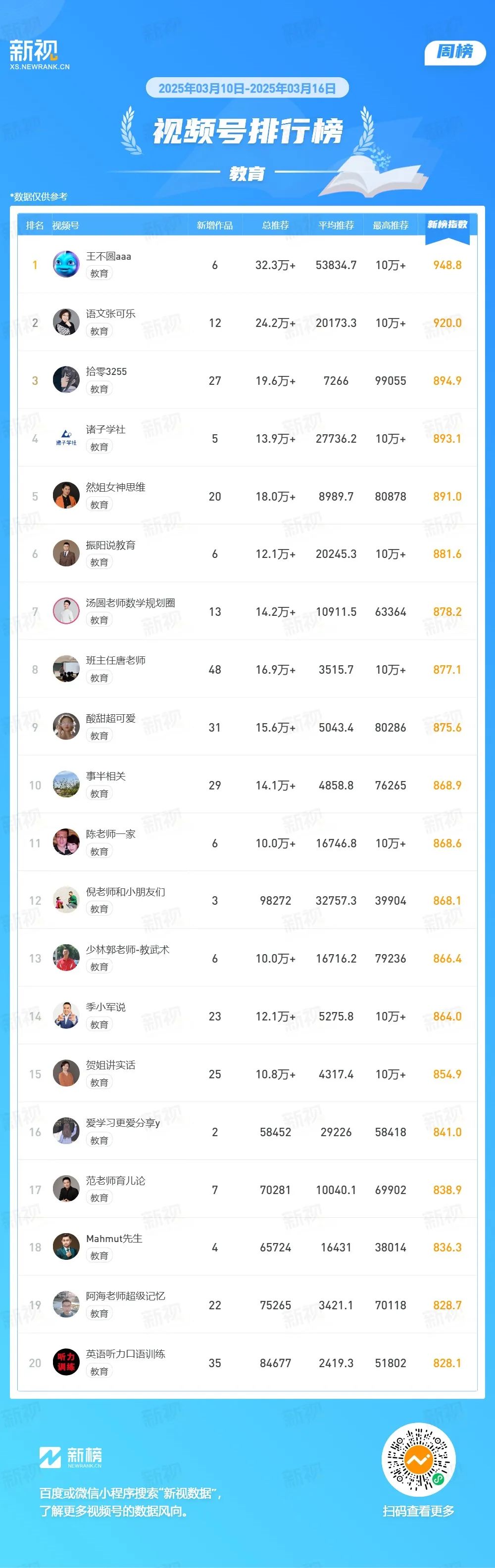Open the 英语听力口语训练 red avatar icon
The height and width of the screenshot is (1568, 495).
pos(66,1362)
